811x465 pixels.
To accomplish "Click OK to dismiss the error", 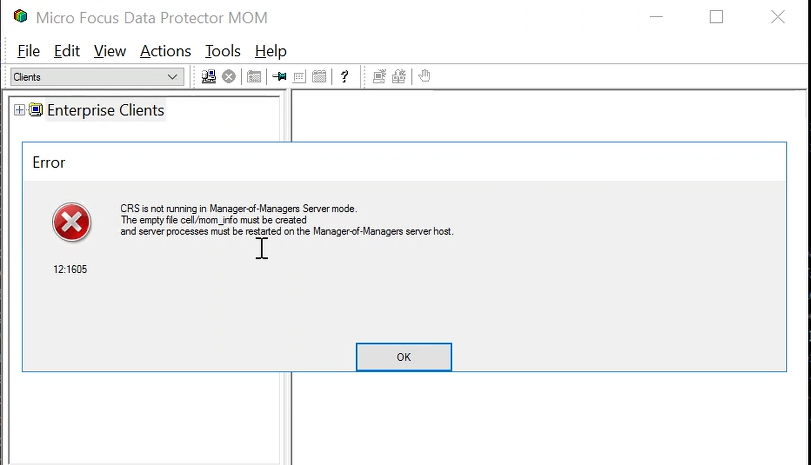I will [404, 357].
